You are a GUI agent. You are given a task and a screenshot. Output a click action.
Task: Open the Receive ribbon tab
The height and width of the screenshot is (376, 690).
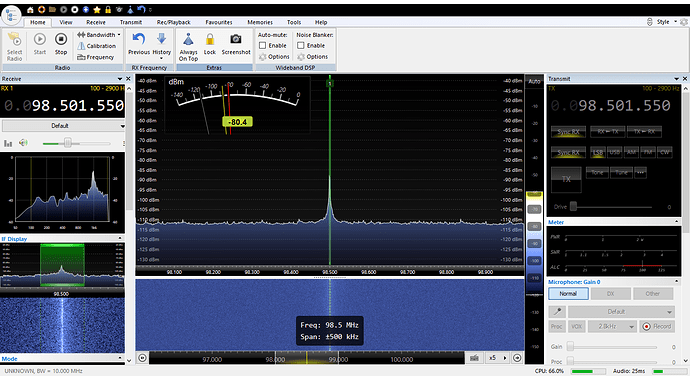pos(95,22)
